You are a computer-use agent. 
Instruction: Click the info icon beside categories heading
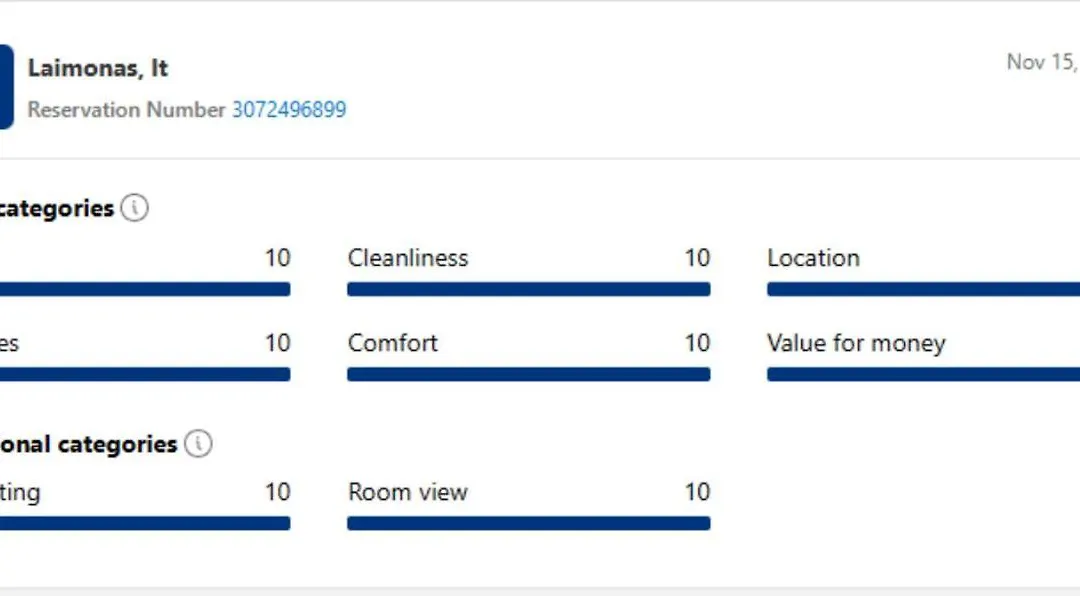tap(134, 207)
